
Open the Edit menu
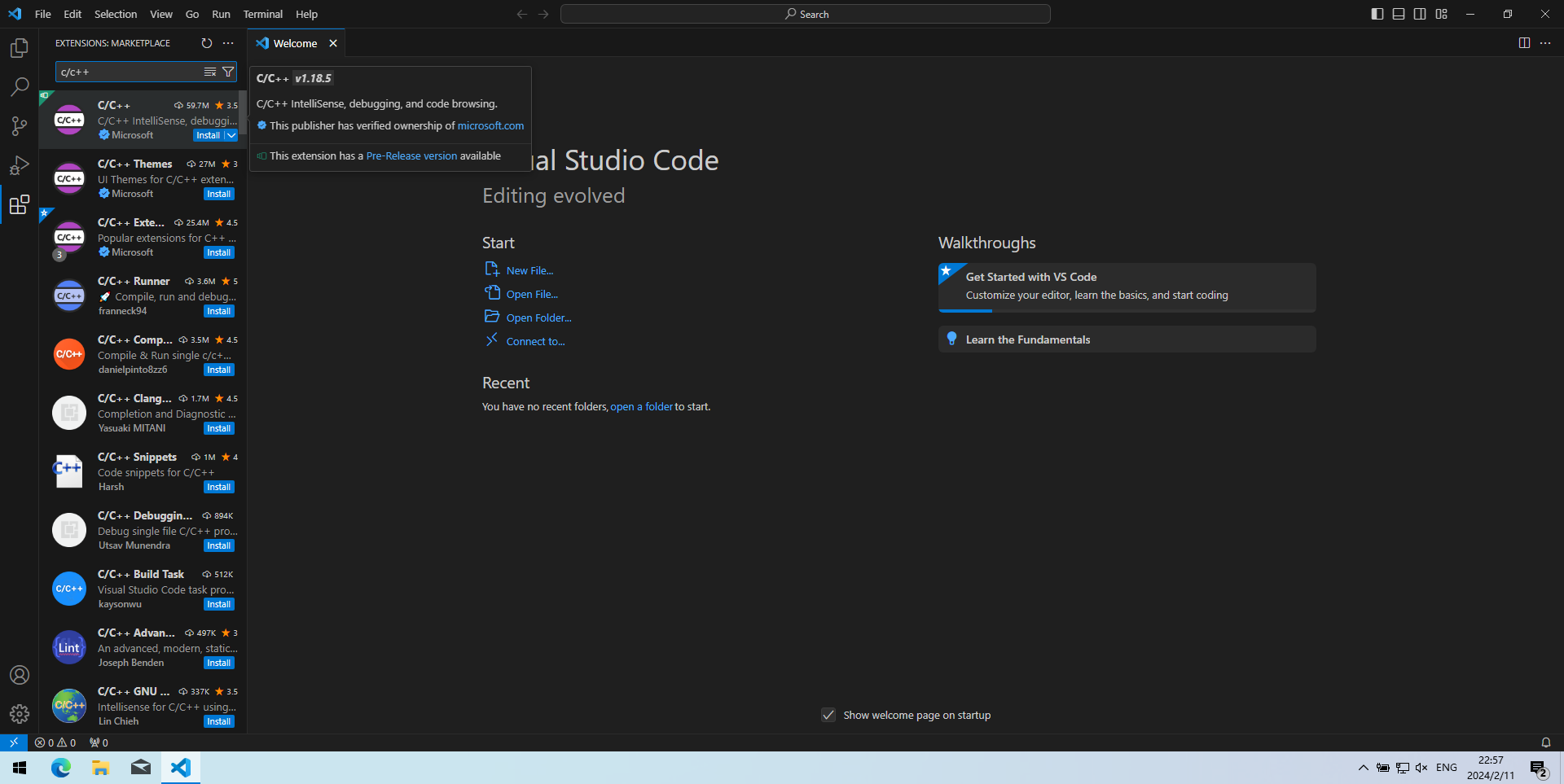[x=72, y=14]
